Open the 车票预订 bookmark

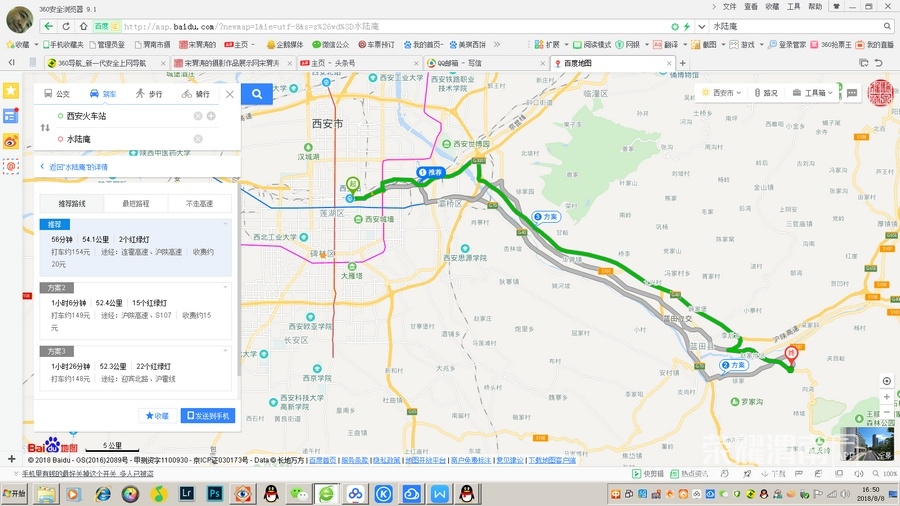(x=377, y=44)
